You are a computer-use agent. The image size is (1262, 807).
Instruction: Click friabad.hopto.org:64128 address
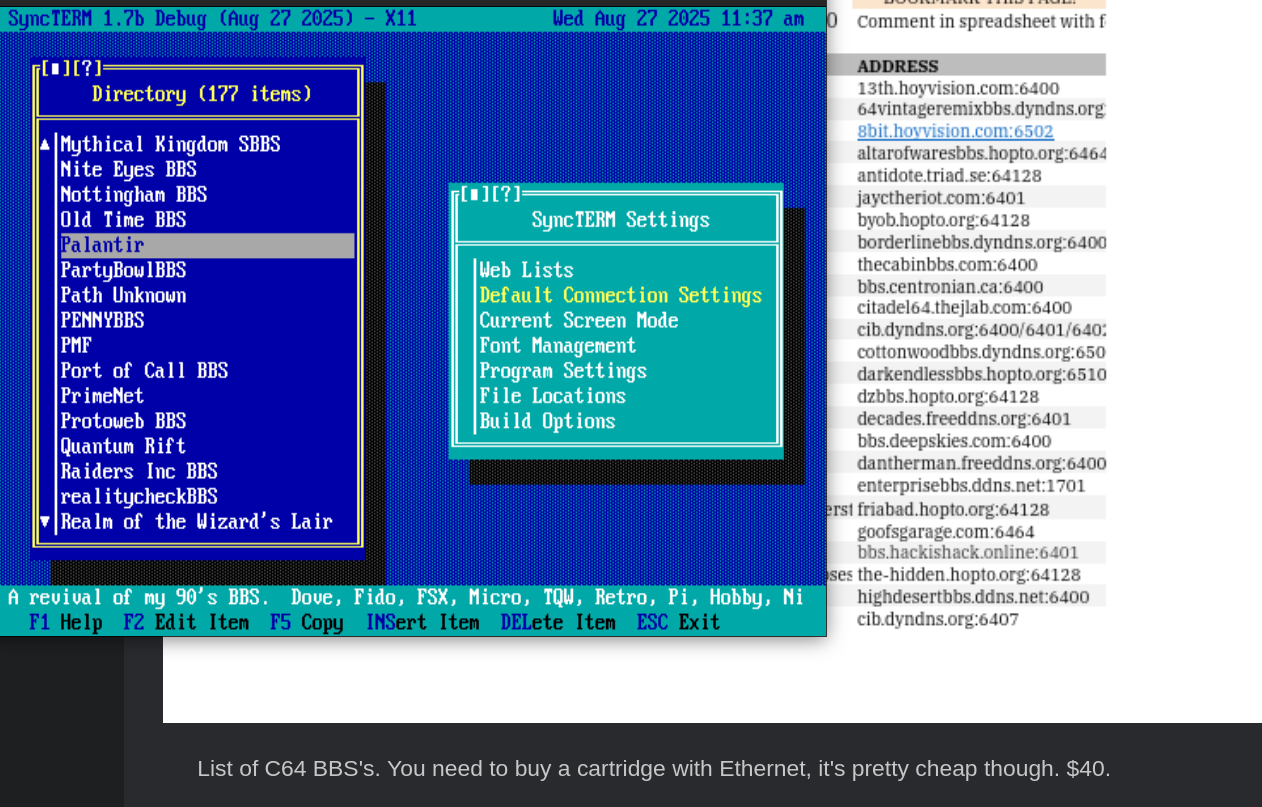(x=953, y=509)
